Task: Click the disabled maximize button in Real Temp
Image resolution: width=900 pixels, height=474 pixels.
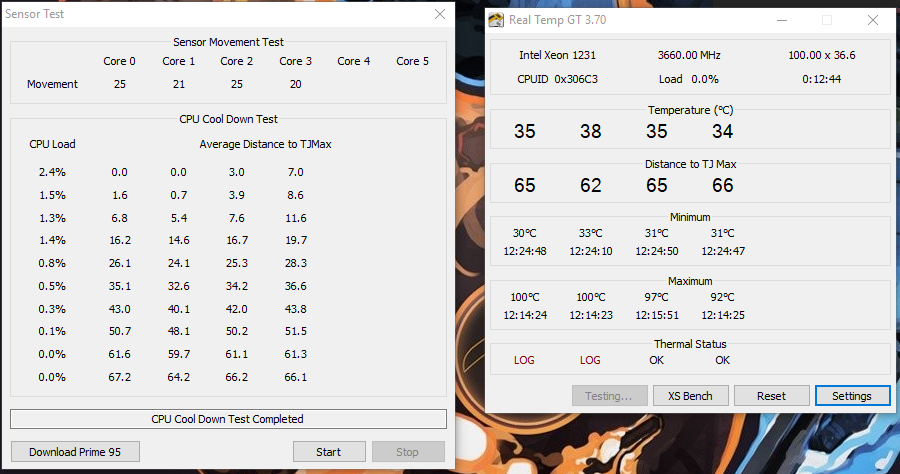Action: (x=827, y=20)
